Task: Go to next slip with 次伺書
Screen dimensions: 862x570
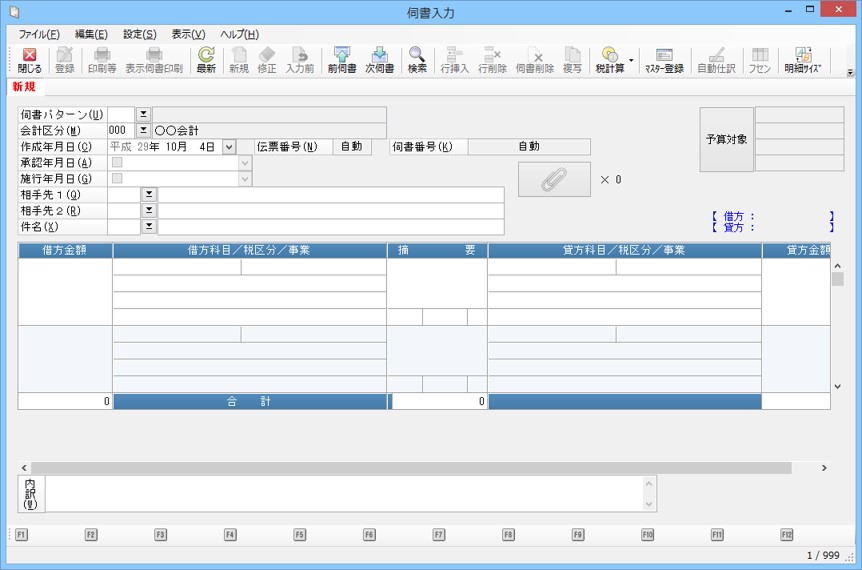Action: click(379, 60)
